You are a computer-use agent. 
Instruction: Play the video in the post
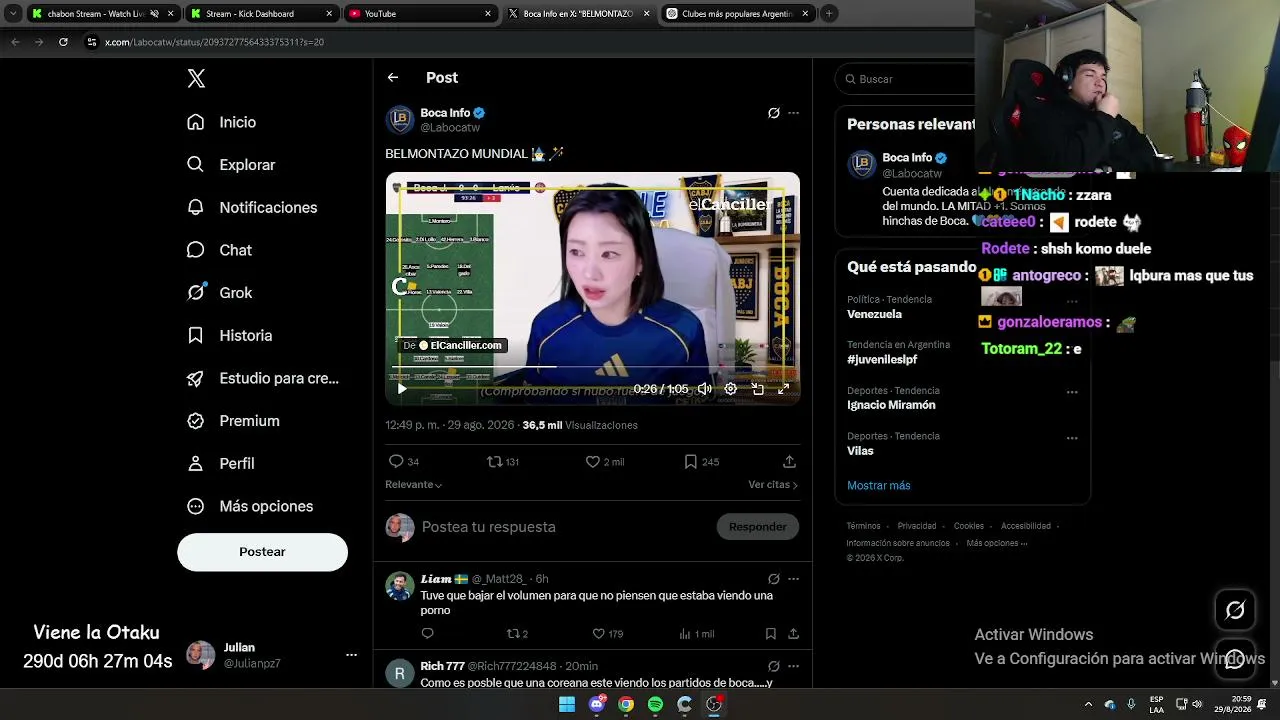pyautogui.click(x=402, y=389)
